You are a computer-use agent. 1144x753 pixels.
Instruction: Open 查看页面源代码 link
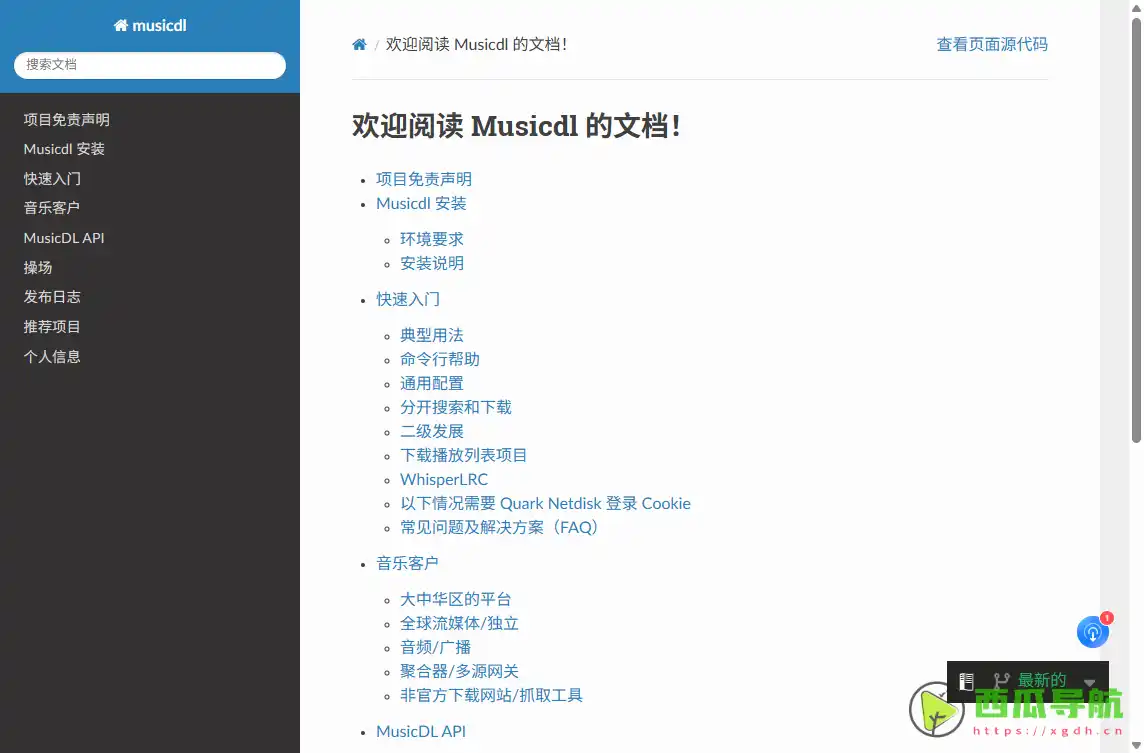(992, 45)
